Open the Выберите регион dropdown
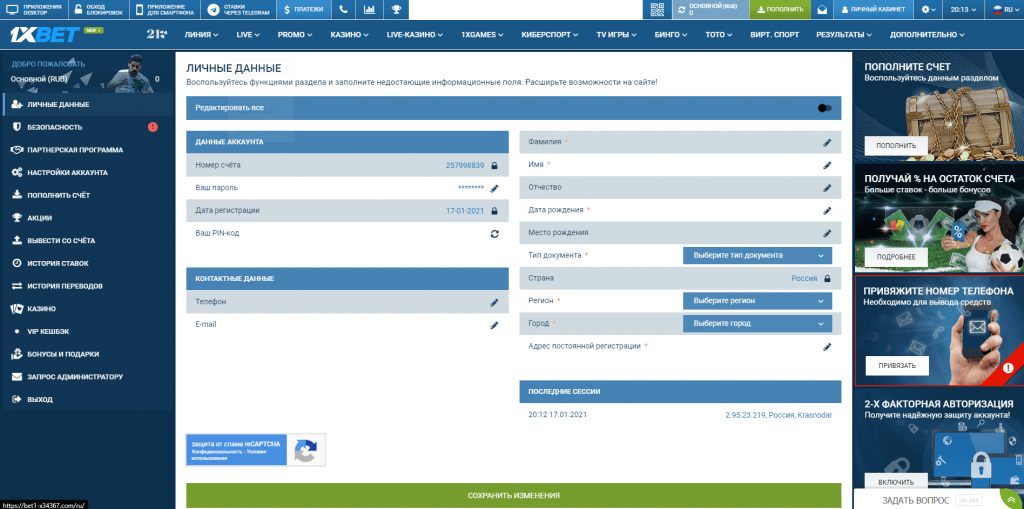 point(758,301)
